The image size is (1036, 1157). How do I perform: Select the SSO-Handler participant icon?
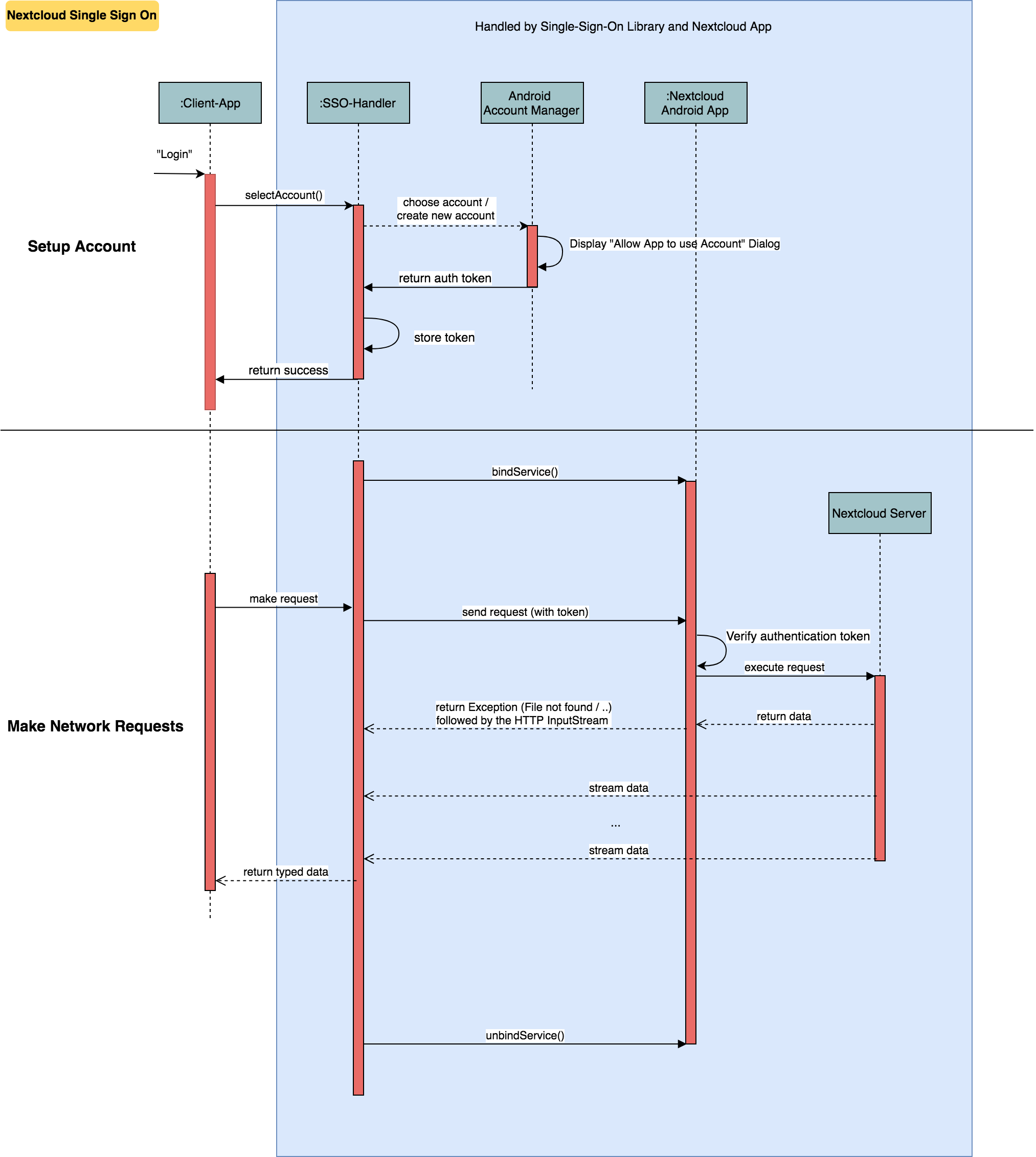(x=359, y=104)
